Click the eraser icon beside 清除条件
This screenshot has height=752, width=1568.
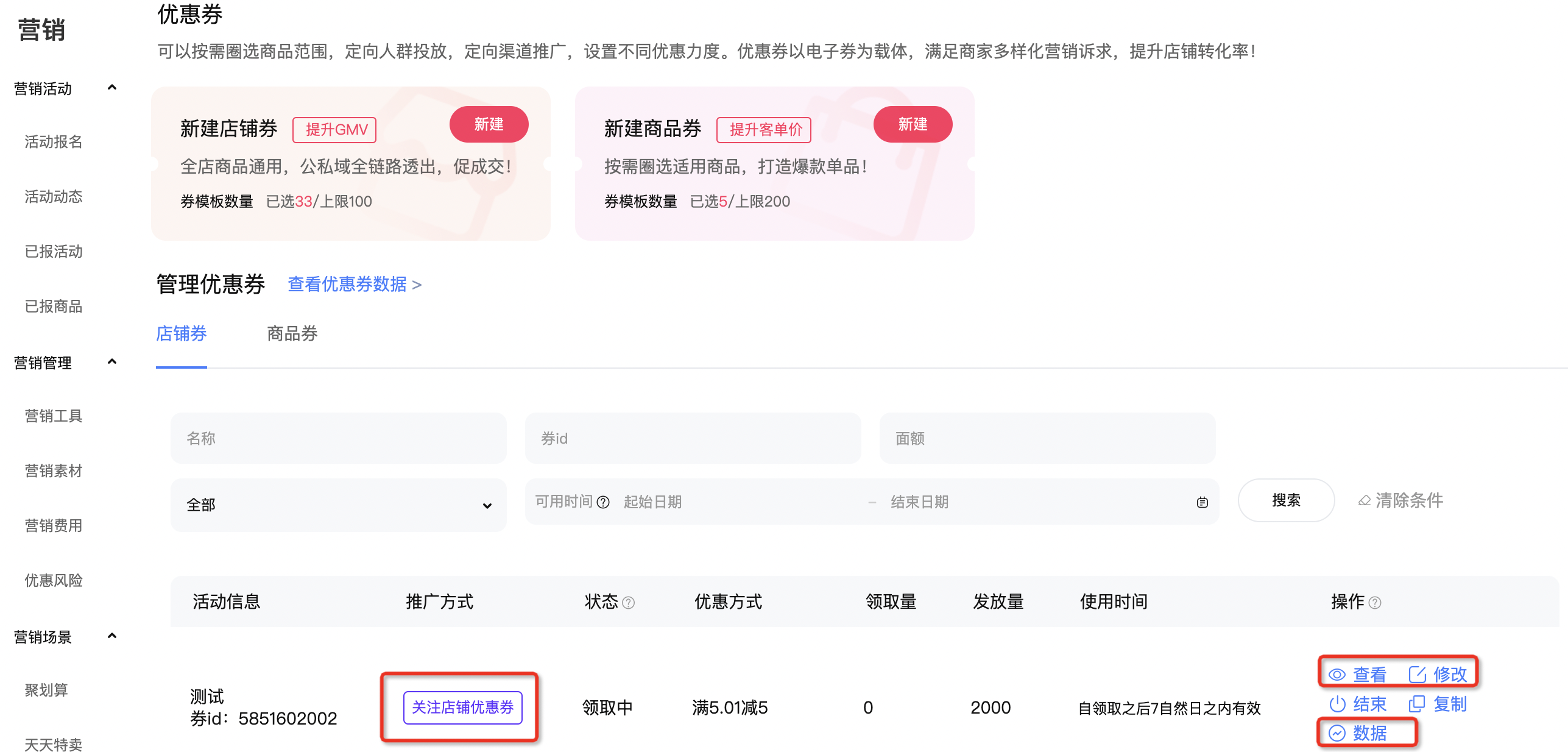1365,501
